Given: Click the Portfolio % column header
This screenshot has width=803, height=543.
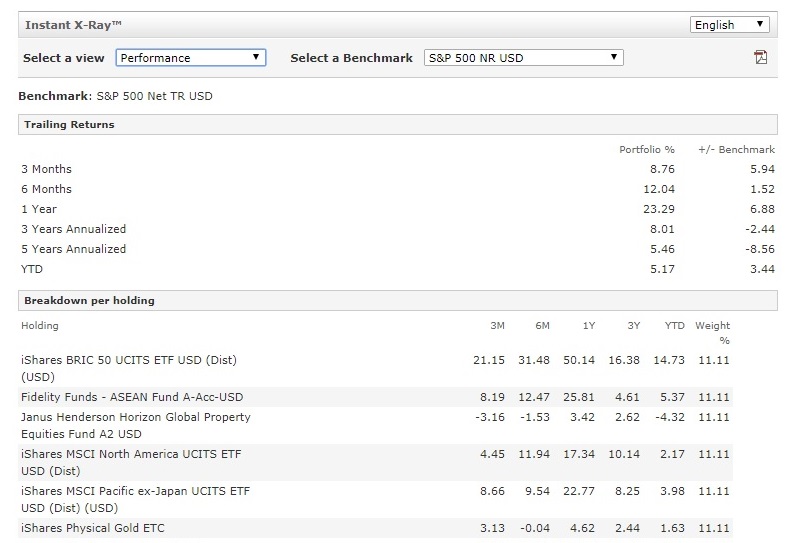Looking at the screenshot, I should click(x=647, y=150).
